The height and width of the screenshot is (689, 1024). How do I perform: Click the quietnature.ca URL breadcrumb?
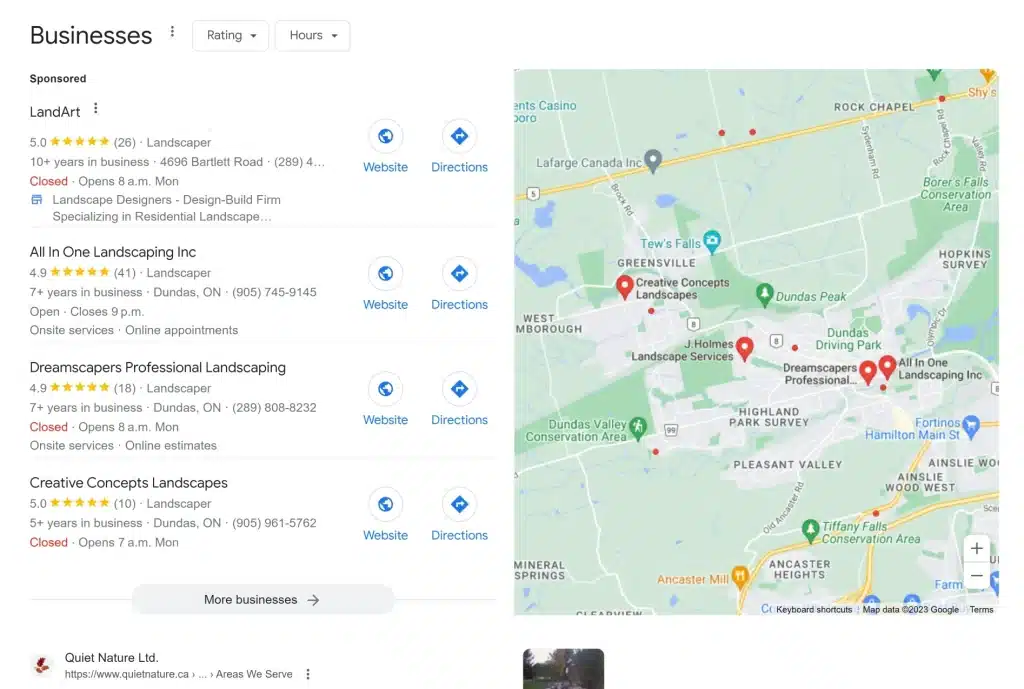178,674
